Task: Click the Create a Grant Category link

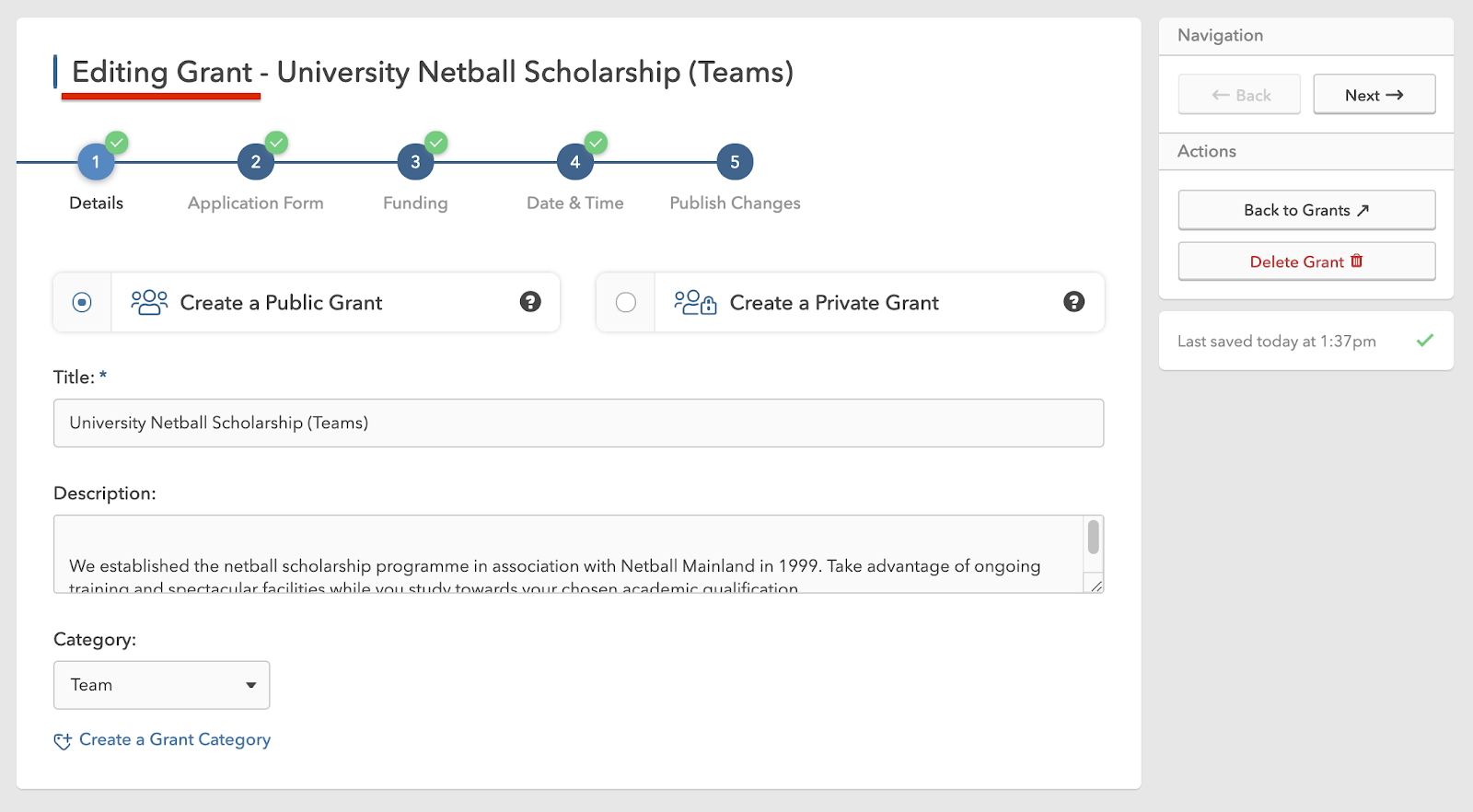Action: coord(175,739)
